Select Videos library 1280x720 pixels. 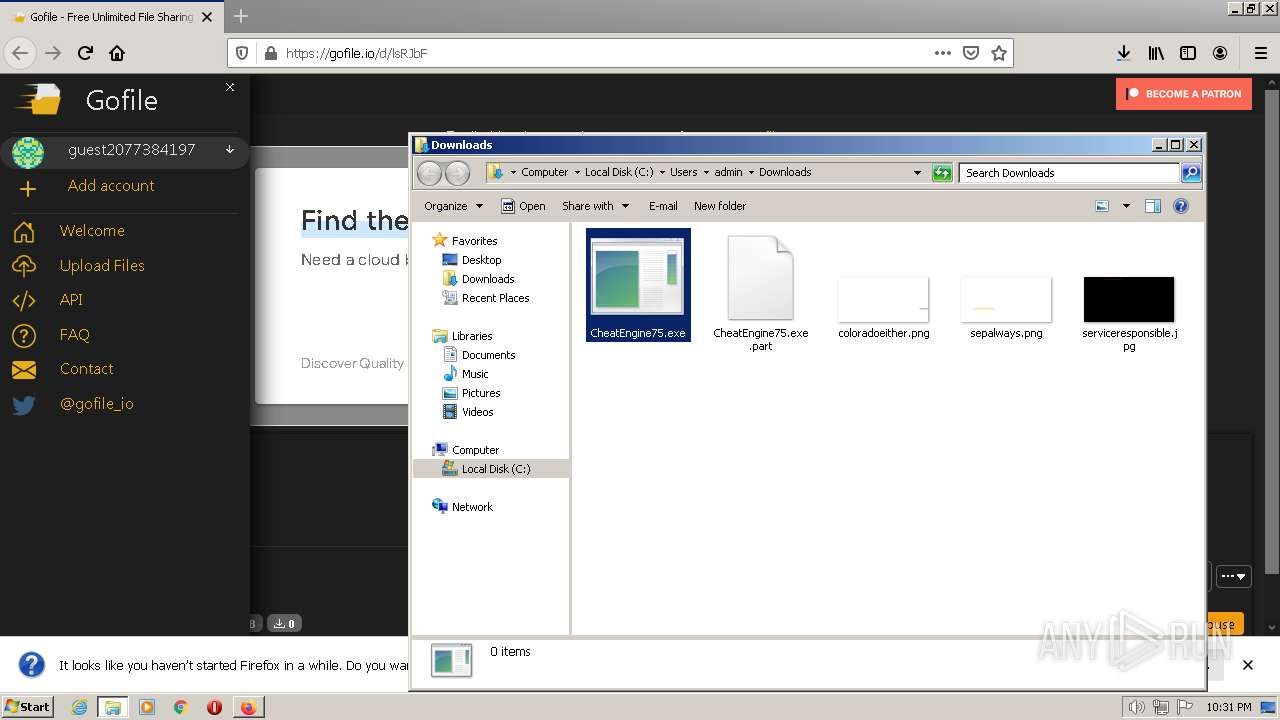pyautogui.click(x=477, y=412)
